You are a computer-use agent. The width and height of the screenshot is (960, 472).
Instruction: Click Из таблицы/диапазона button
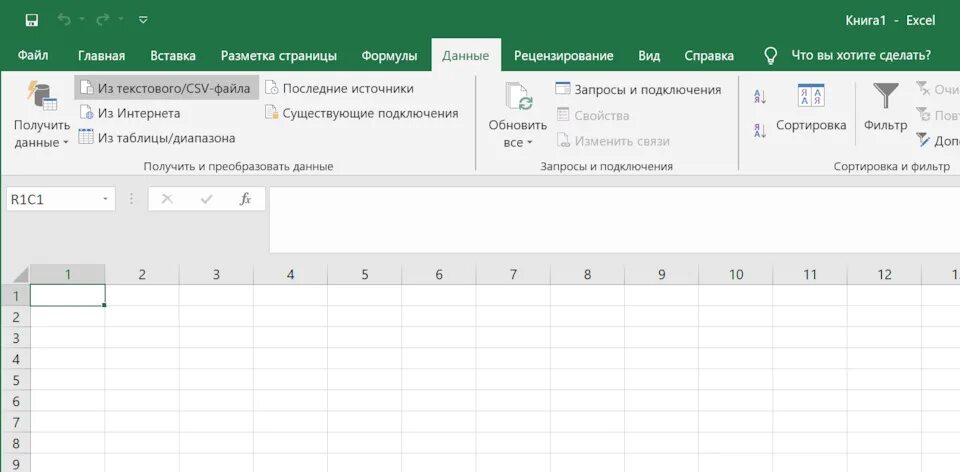click(x=157, y=138)
